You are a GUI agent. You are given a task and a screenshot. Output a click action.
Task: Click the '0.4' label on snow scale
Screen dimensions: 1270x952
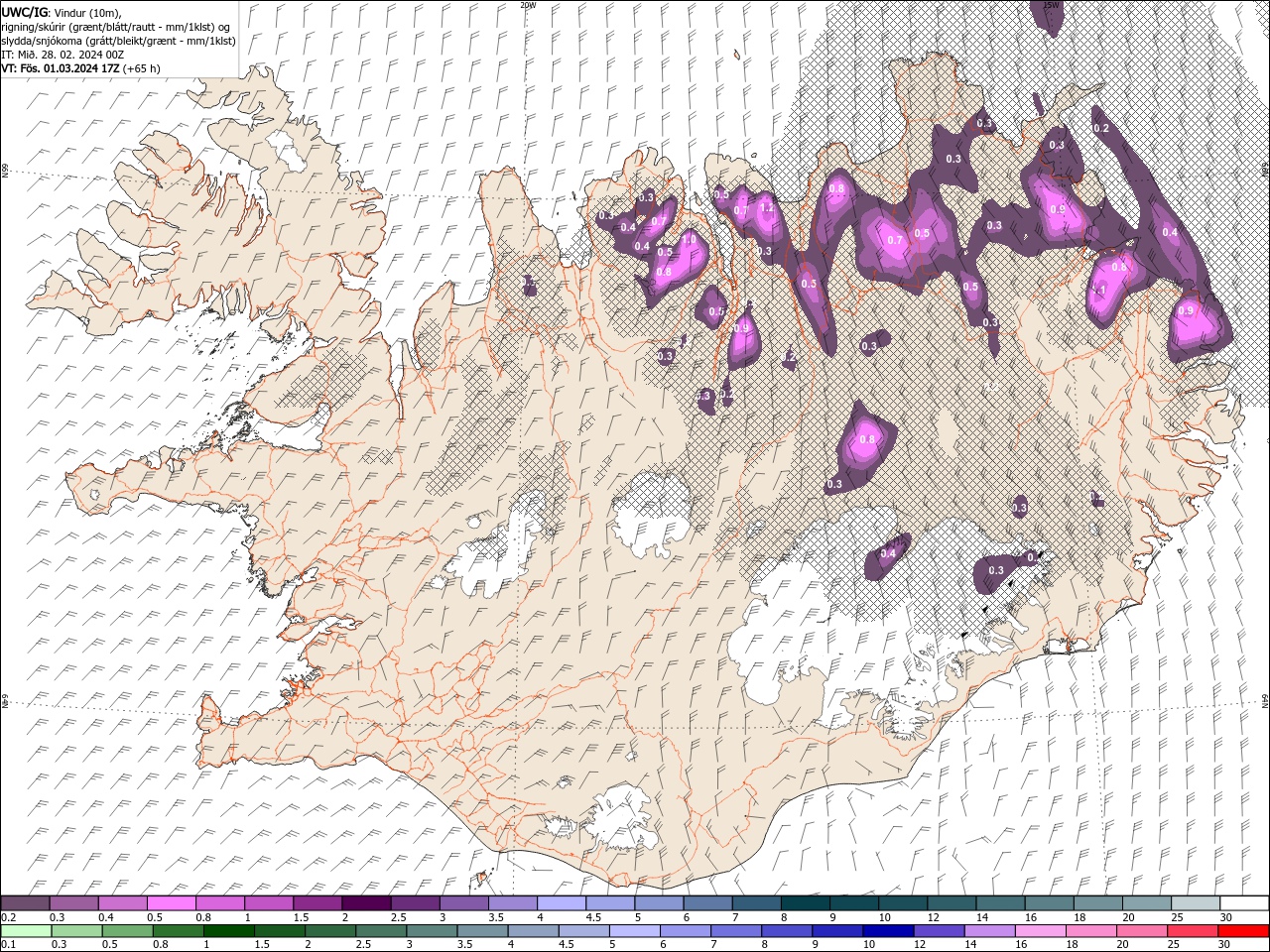click(106, 917)
